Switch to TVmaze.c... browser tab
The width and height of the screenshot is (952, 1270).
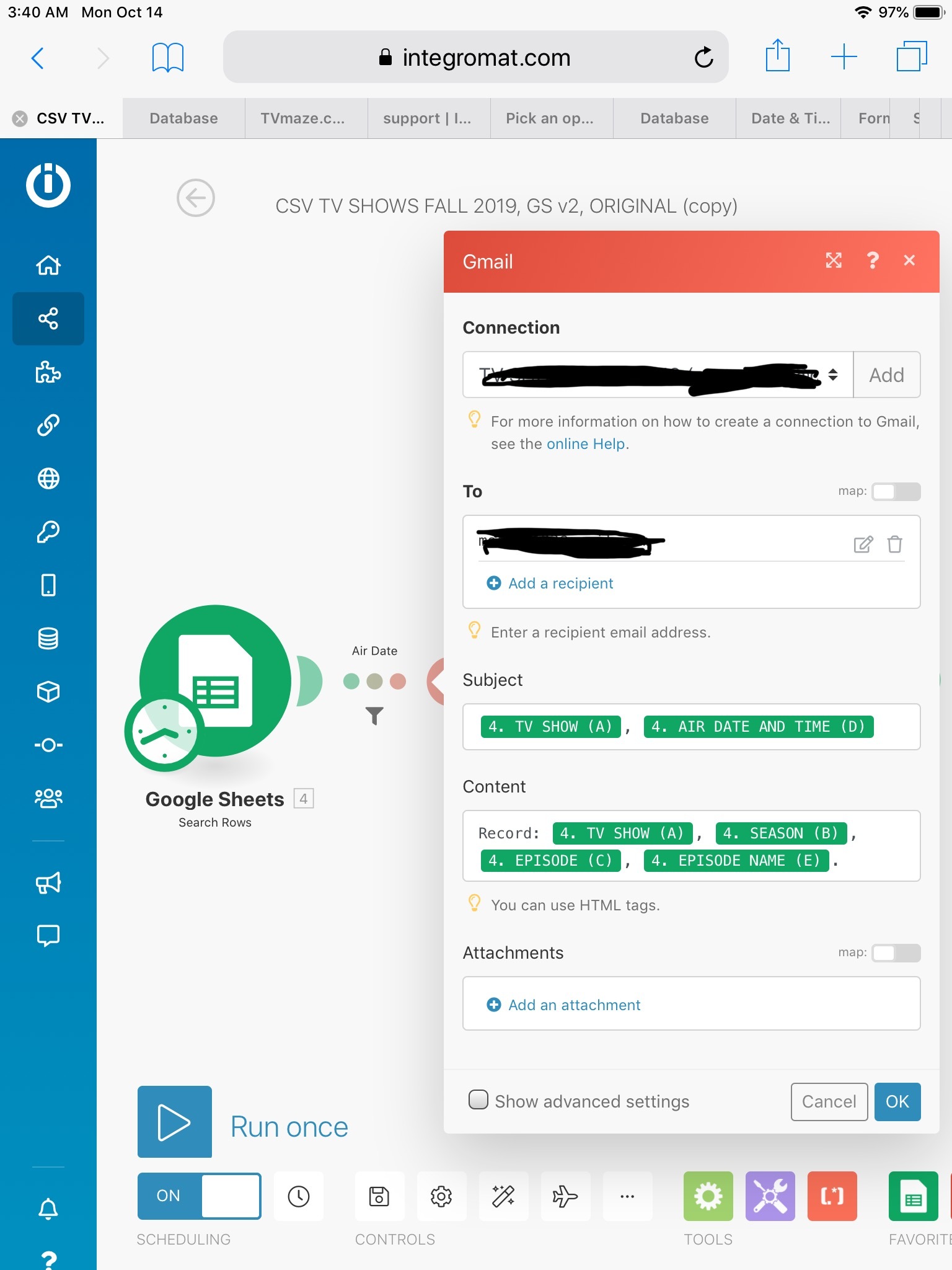pyautogui.click(x=306, y=118)
